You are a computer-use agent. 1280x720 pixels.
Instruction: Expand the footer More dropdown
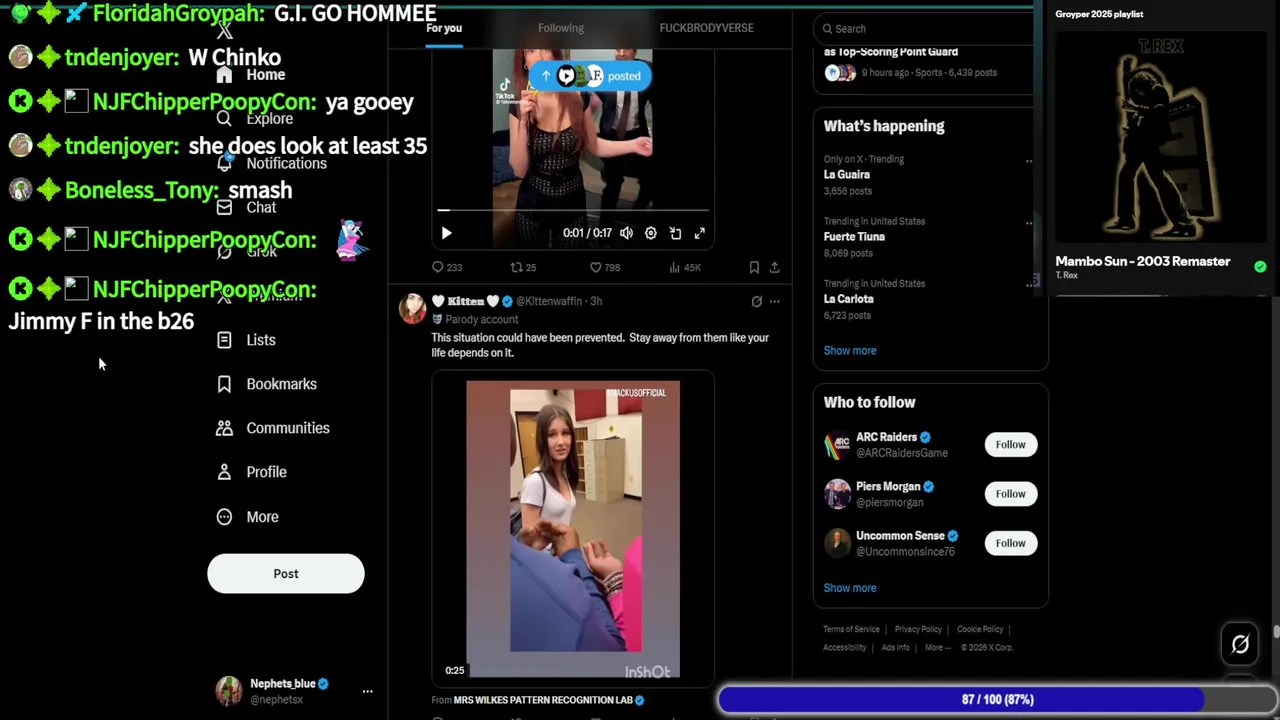pyautogui.click(x=938, y=647)
